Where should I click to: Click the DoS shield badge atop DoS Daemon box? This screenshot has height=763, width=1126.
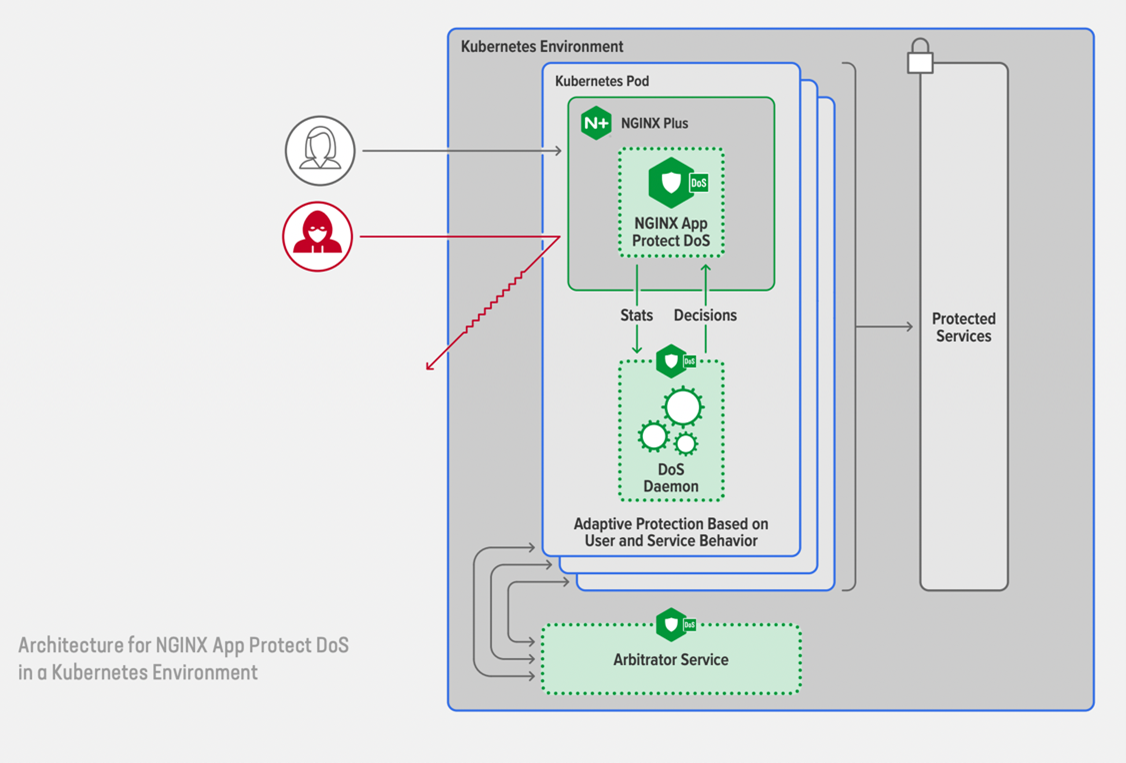pyautogui.click(x=676, y=361)
